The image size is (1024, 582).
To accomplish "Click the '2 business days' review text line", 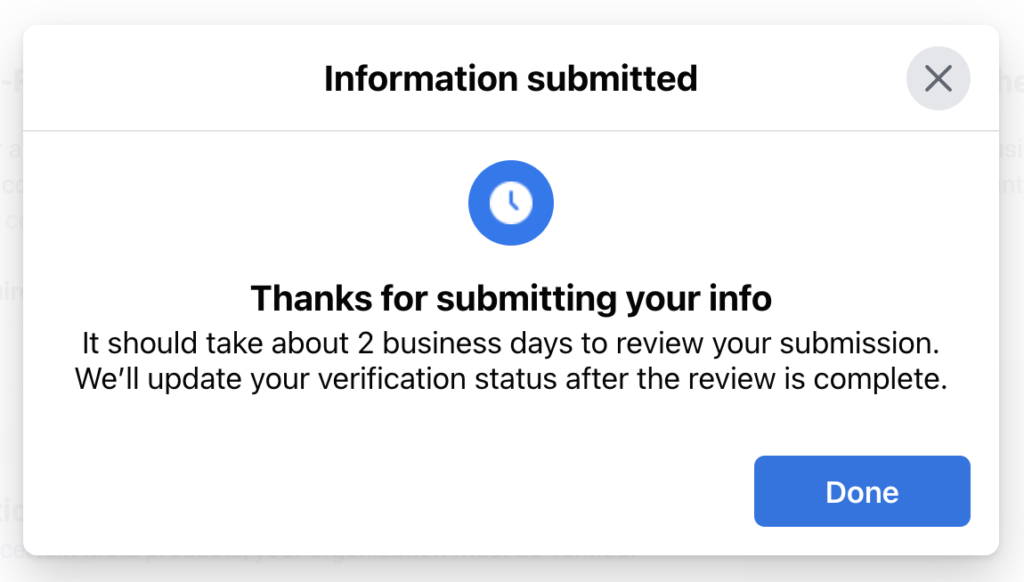I will [x=511, y=343].
